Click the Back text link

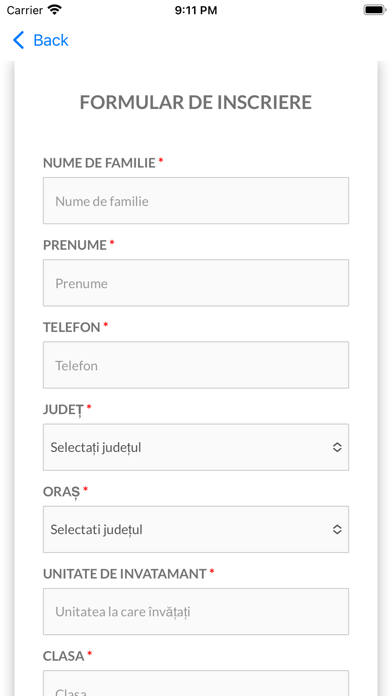[x=51, y=40]
